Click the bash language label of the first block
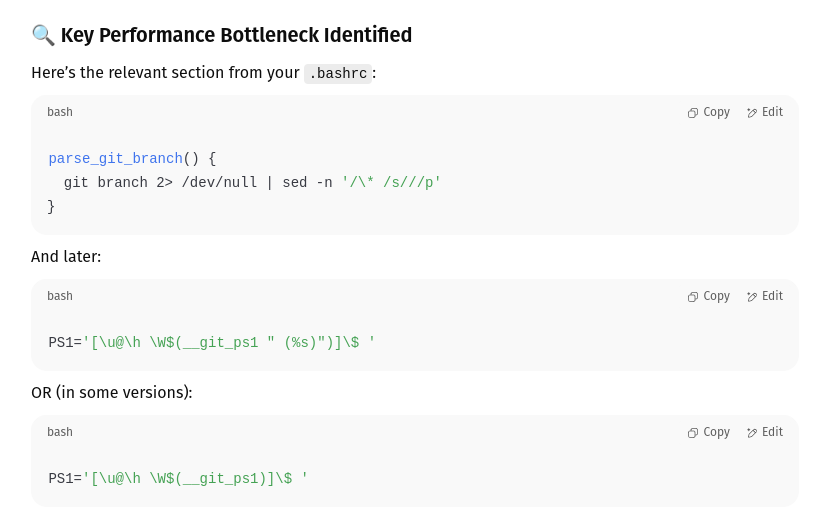This screenshot has width=824, height=517. pyautogui.click(x=60, y=112)
